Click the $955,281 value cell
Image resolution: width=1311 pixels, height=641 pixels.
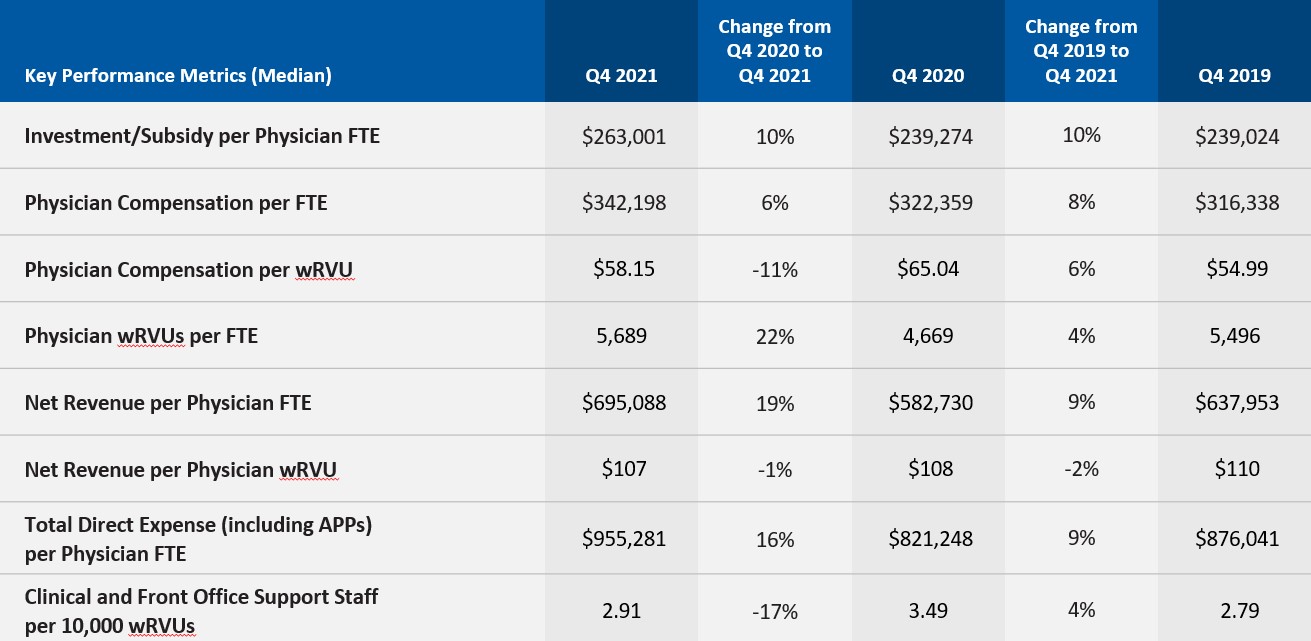[624, 538]
